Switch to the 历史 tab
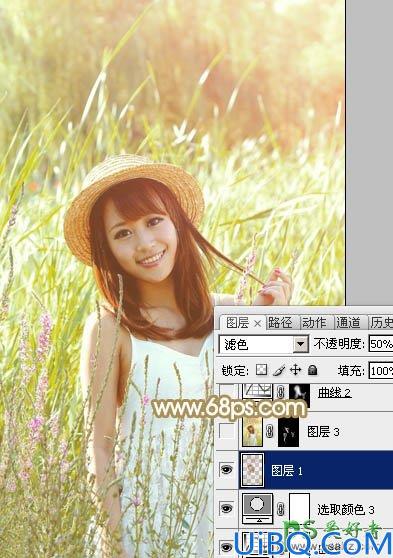The image size is (393, 558). click(381, 322)
